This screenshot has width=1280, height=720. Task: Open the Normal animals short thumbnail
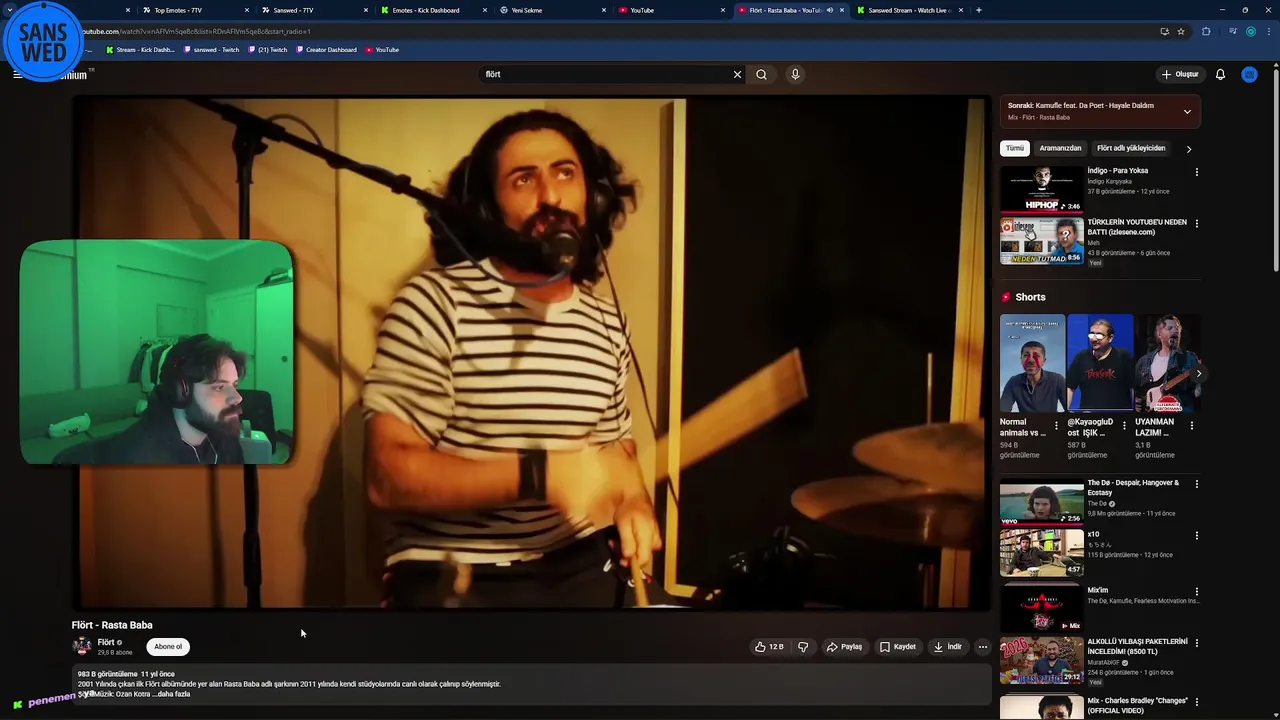coord(1032,363)
